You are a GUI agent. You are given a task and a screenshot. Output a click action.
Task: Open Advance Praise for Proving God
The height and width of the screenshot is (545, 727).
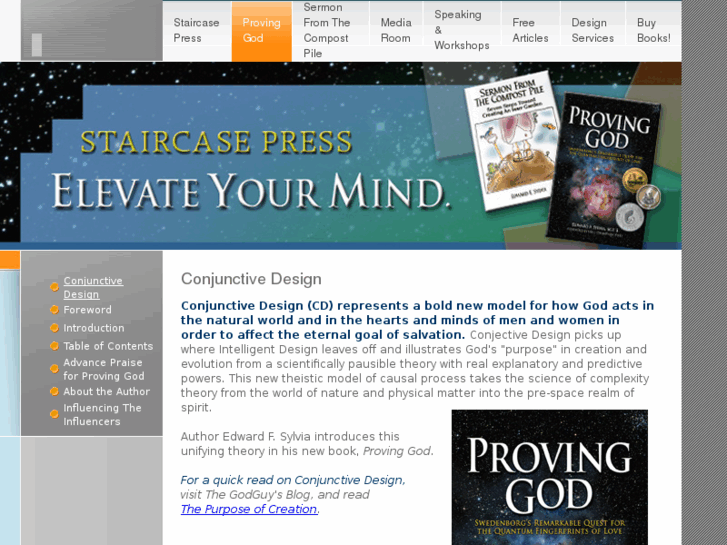tap(104, 369)
